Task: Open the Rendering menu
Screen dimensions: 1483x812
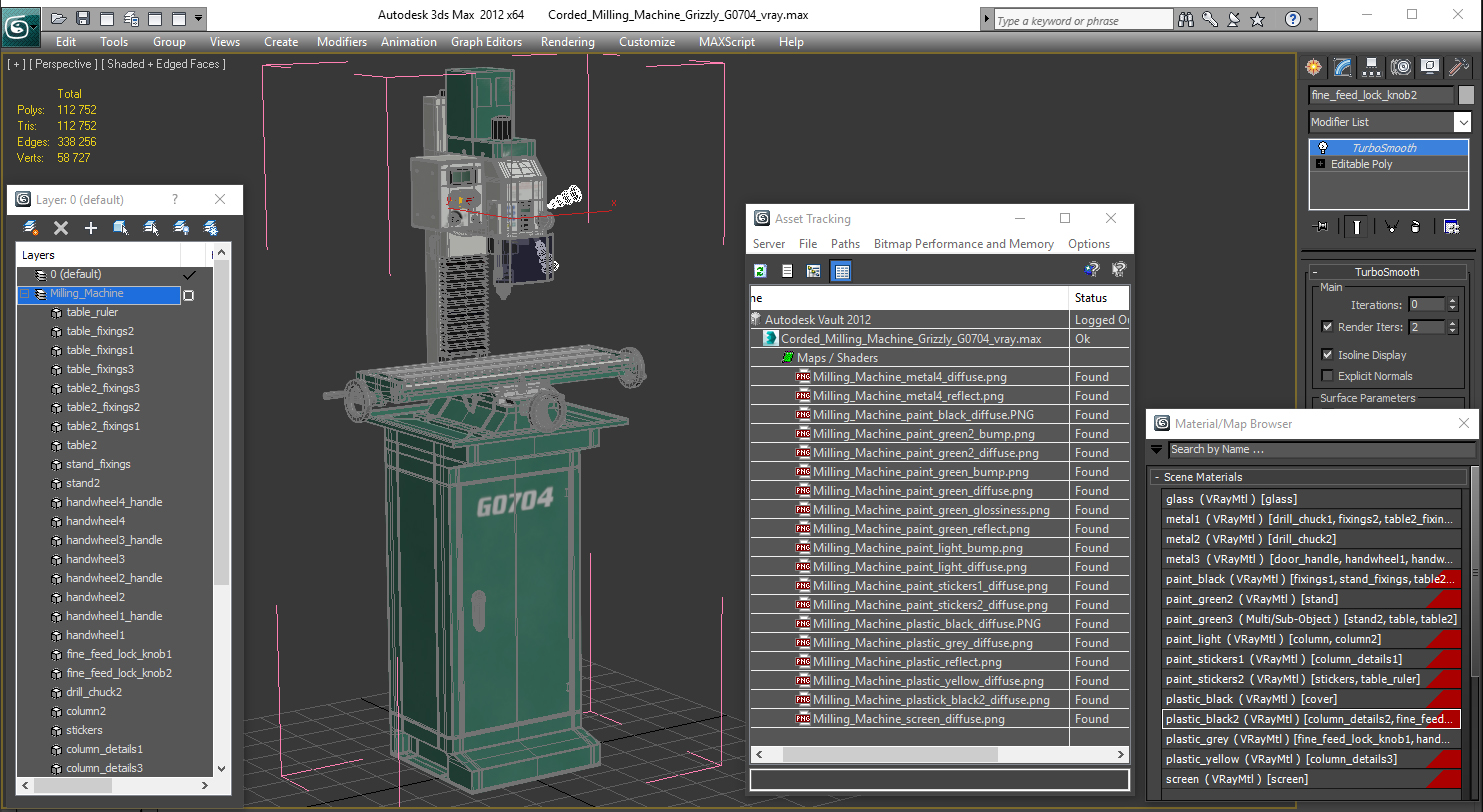Action: pos(567,42)
